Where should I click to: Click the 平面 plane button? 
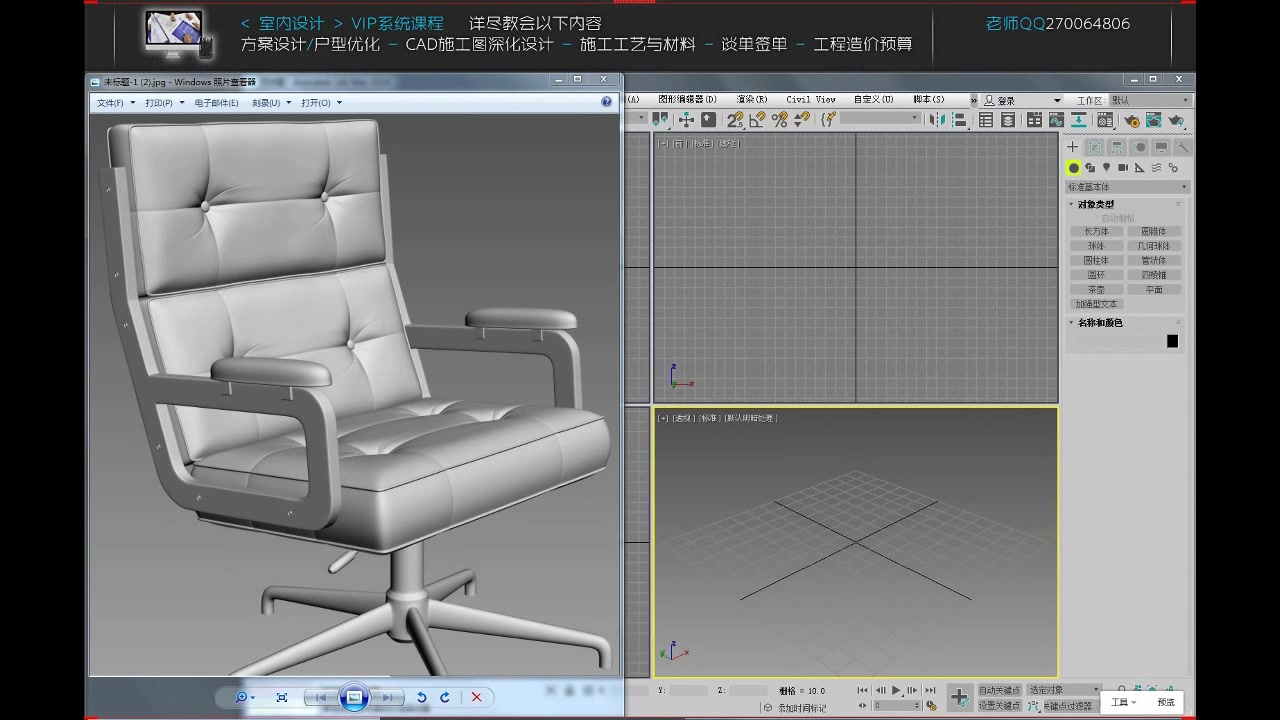point(1154,290)
